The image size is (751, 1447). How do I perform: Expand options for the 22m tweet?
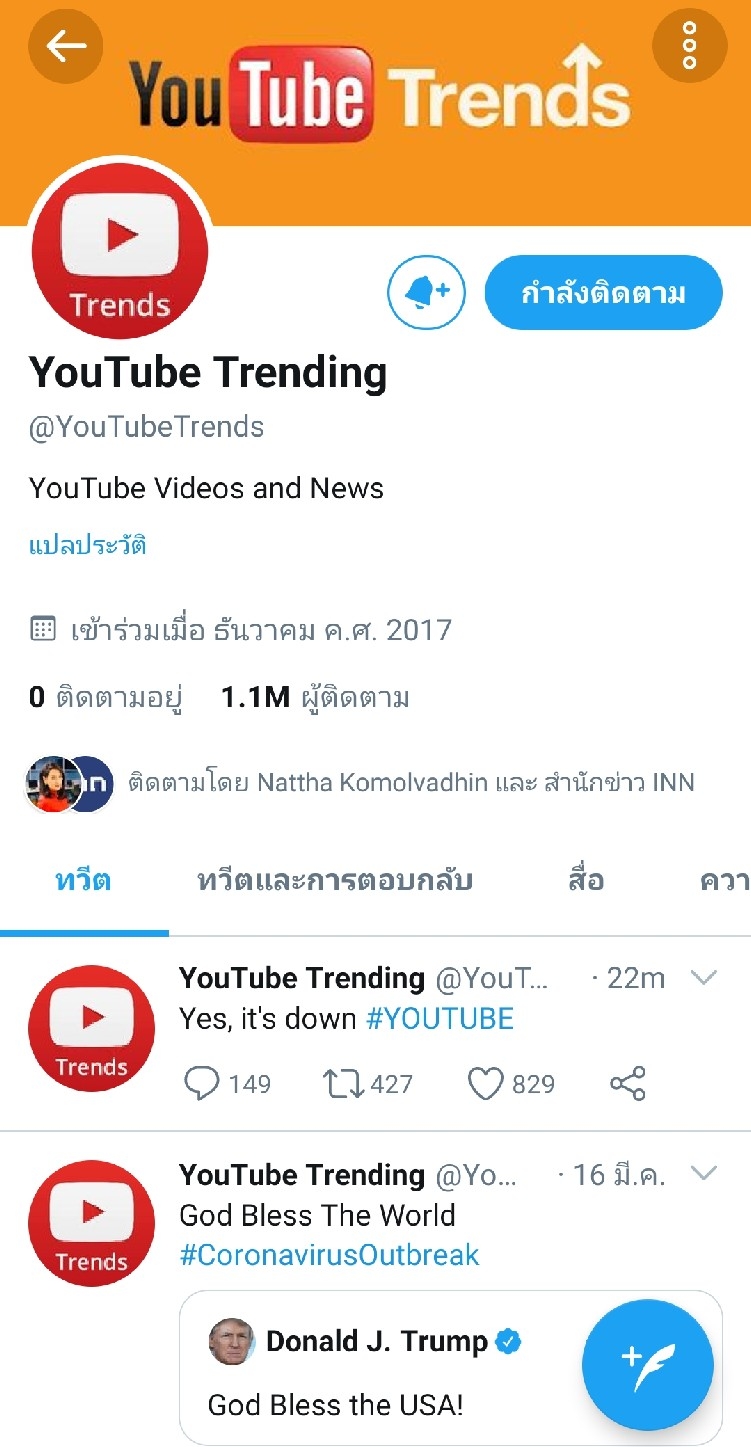pyautogui.click(x=704, y=978)
